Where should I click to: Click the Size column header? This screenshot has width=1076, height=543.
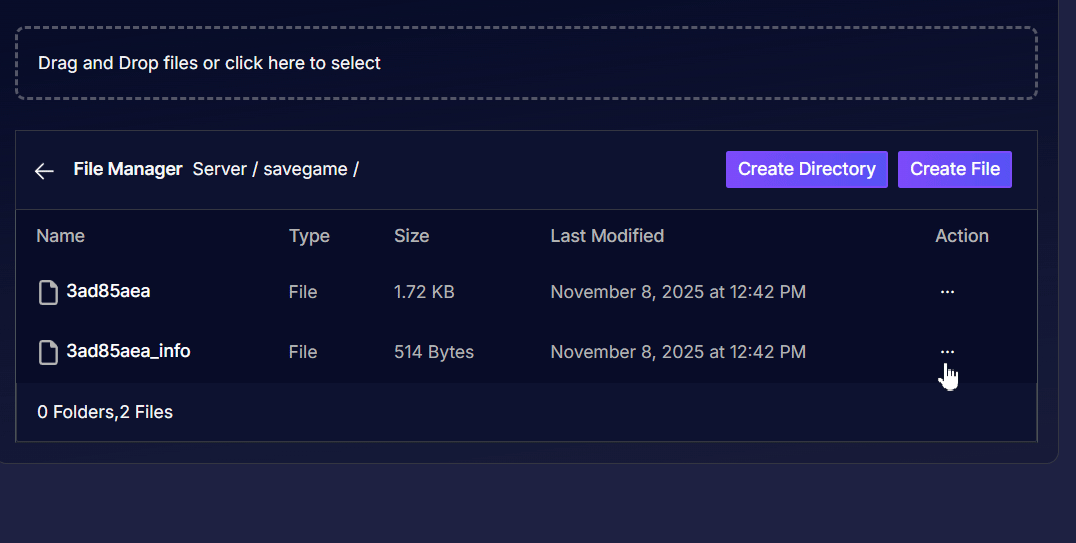pos(411,236)
